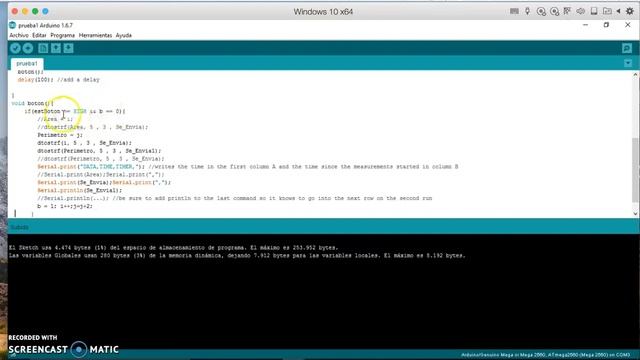Minimize the Arduino window
This screenshot has height=360, width=640.
(585, 25)
